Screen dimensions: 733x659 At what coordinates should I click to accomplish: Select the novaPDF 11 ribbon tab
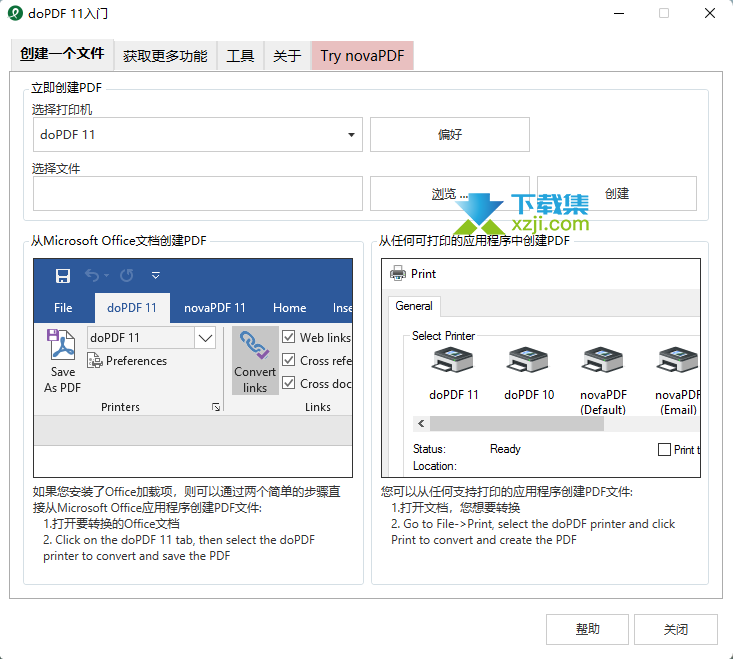pyautogui.click(x=215, y=308)
